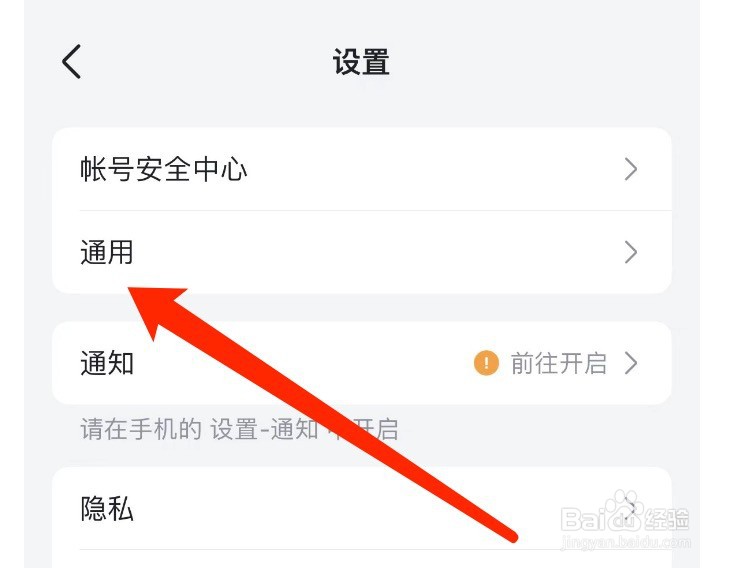Expand the 帐号安全中心 chevron
This screenshot has width=732, height=568.
tap(631, 169)
